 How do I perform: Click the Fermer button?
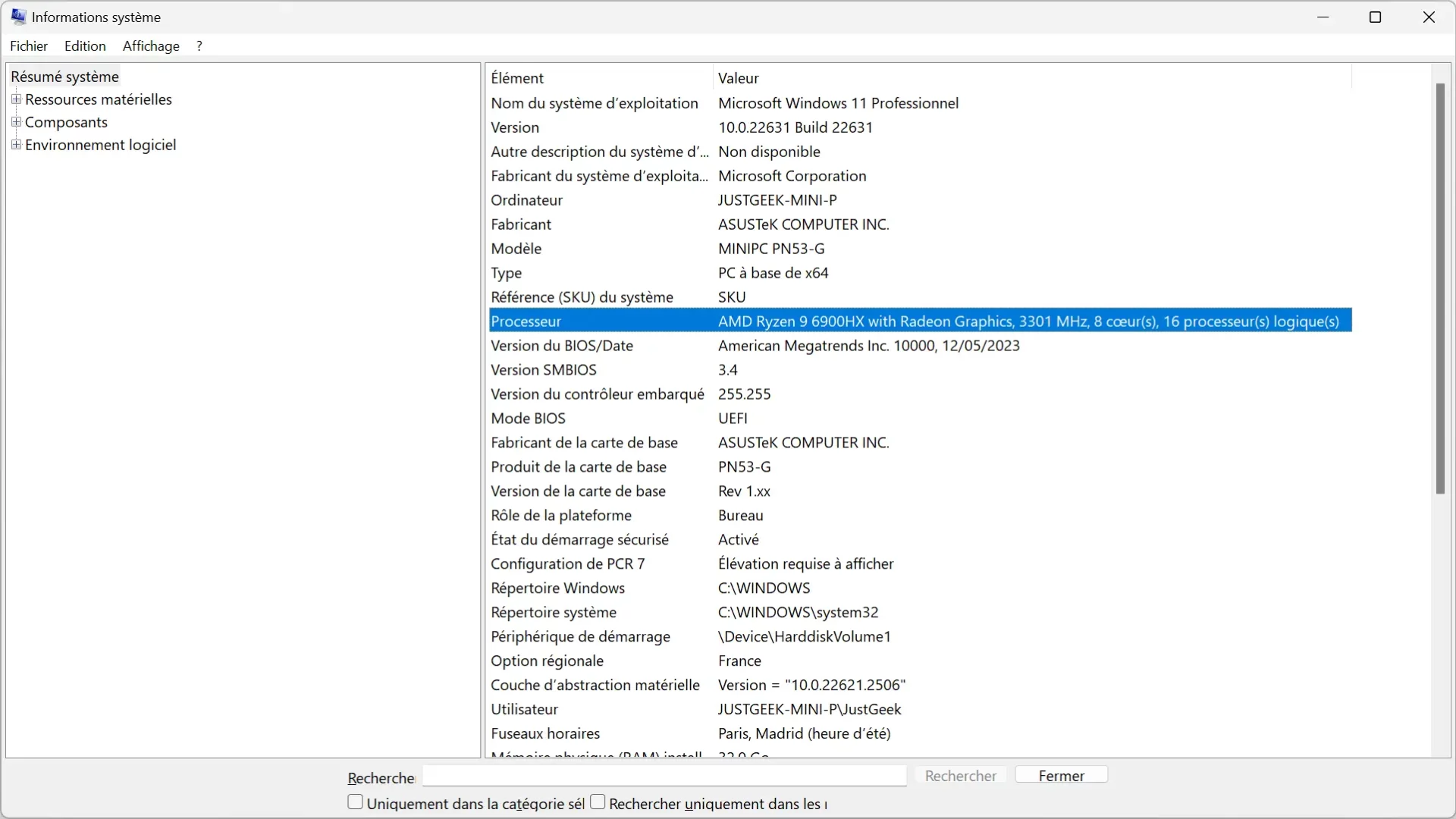pos(1062,776)
